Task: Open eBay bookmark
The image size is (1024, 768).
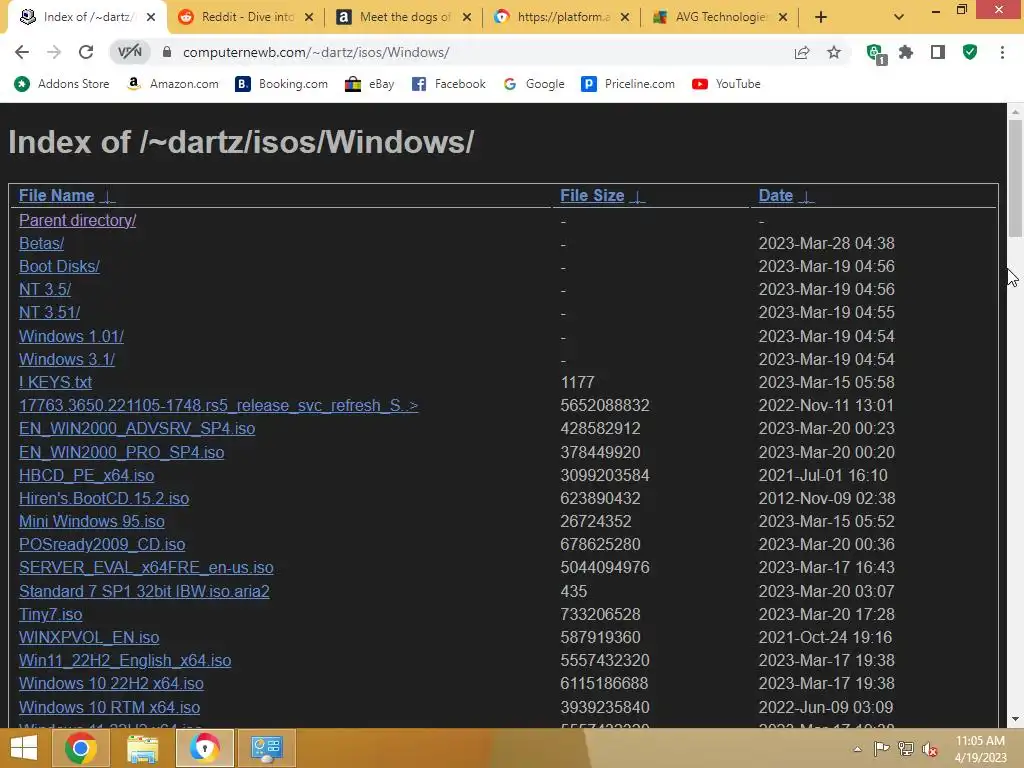Action: (x=370, y=84)
